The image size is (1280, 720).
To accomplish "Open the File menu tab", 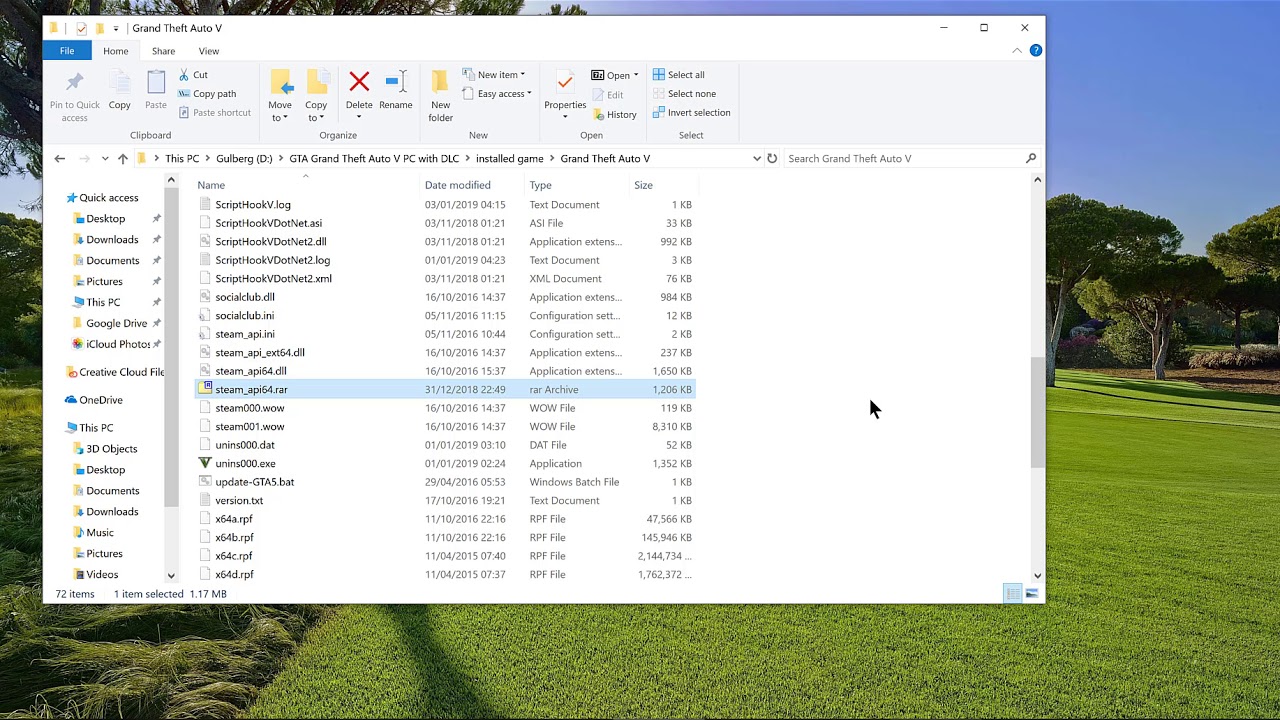I will click(x=67, y=51).
